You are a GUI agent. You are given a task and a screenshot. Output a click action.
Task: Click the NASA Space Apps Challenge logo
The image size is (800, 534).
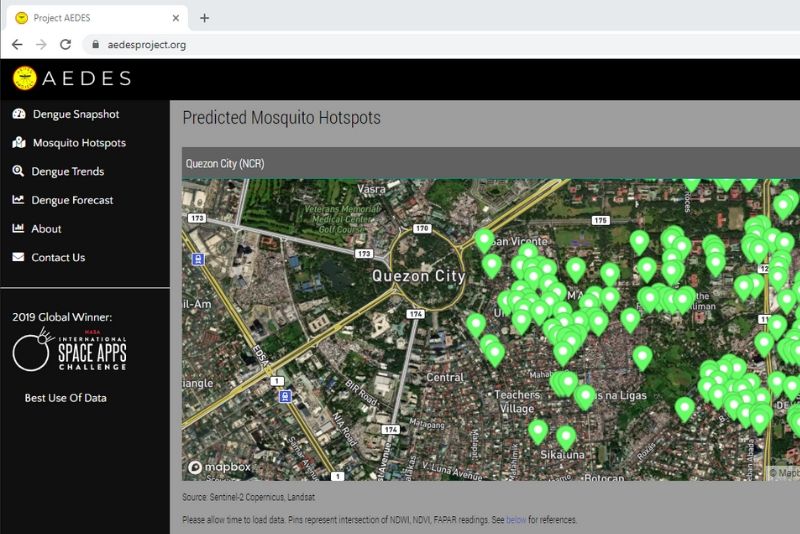coord(69,349)
